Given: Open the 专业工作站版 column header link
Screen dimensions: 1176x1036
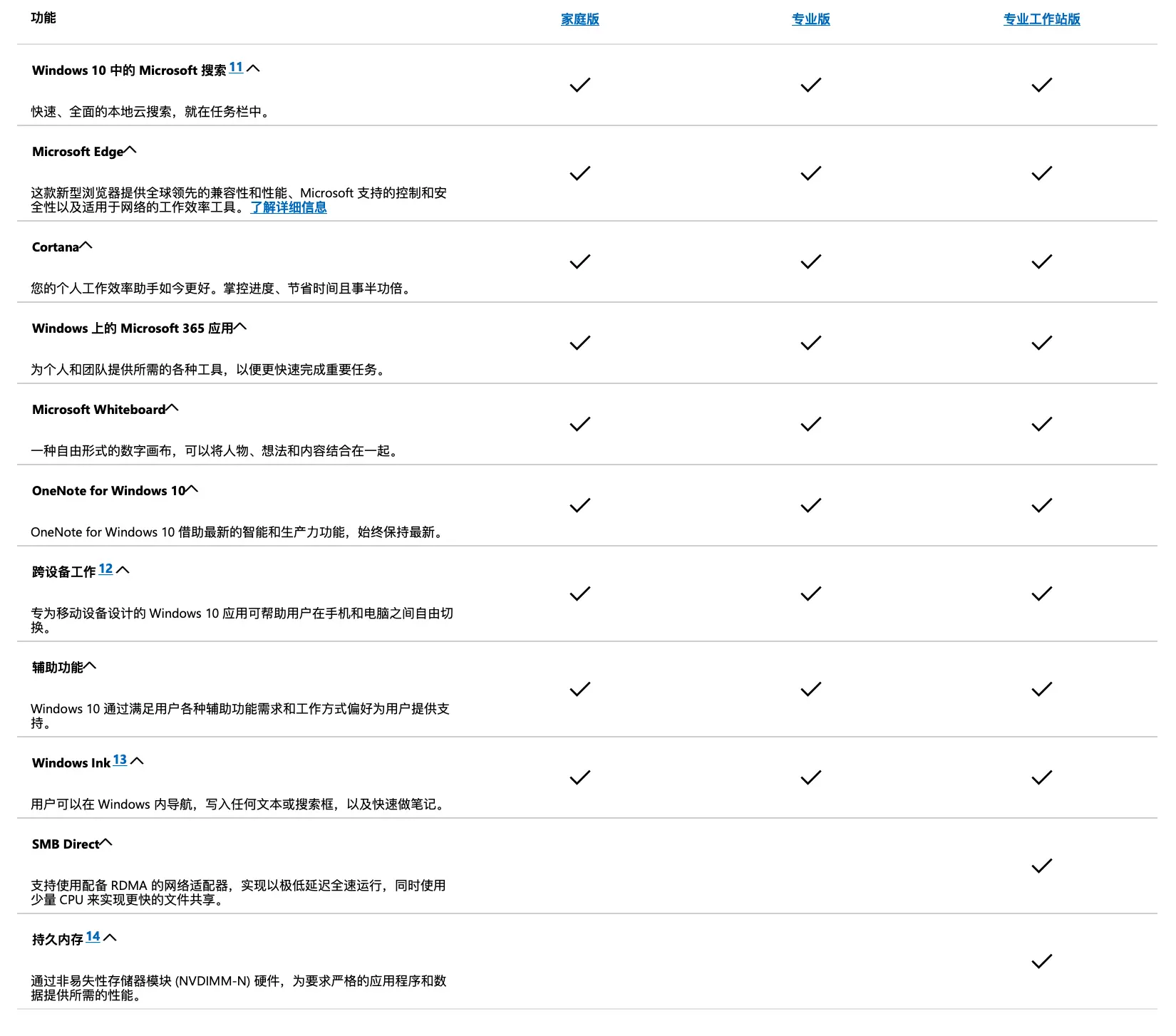Looking at the screenshot, I should (x=1041, y=19).
